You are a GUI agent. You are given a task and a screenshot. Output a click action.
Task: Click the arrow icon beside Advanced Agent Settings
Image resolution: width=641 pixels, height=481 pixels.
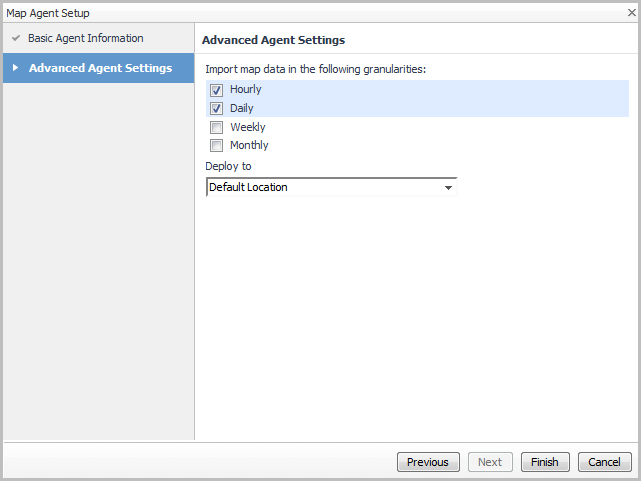(15, 68)
